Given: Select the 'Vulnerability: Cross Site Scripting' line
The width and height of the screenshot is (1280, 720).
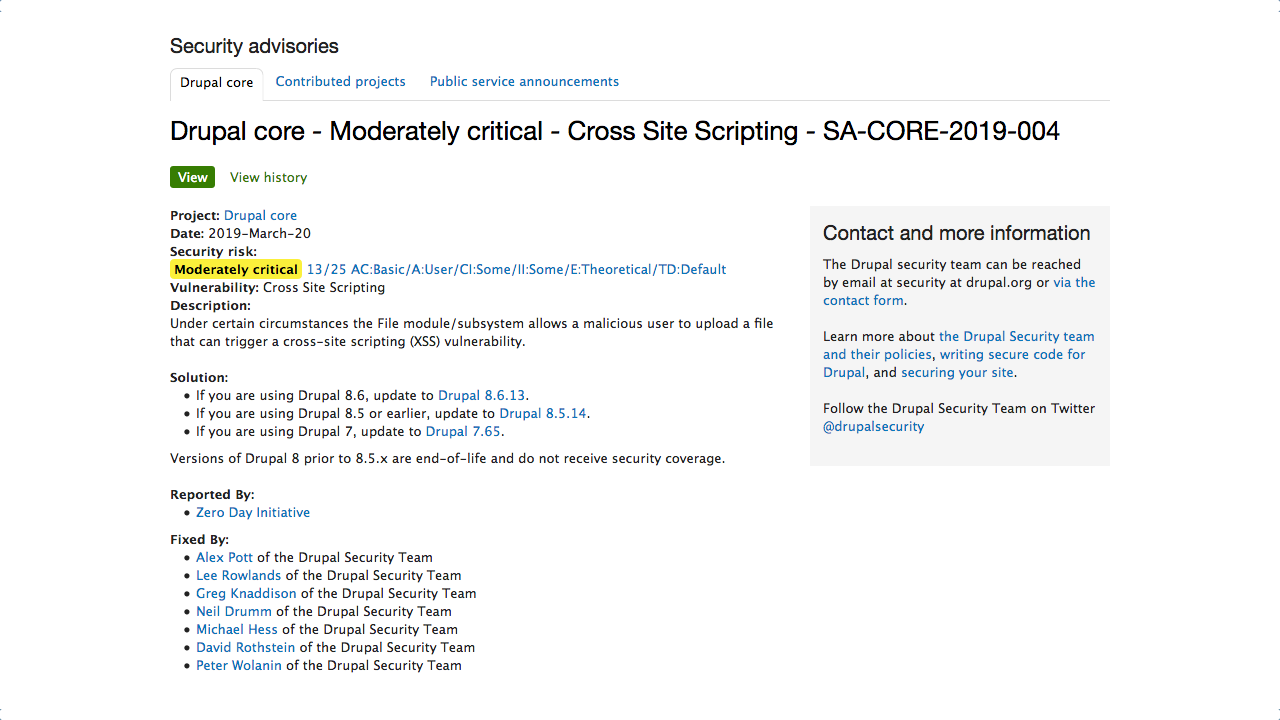Looking at the screenshot, I should coord(277,287).
